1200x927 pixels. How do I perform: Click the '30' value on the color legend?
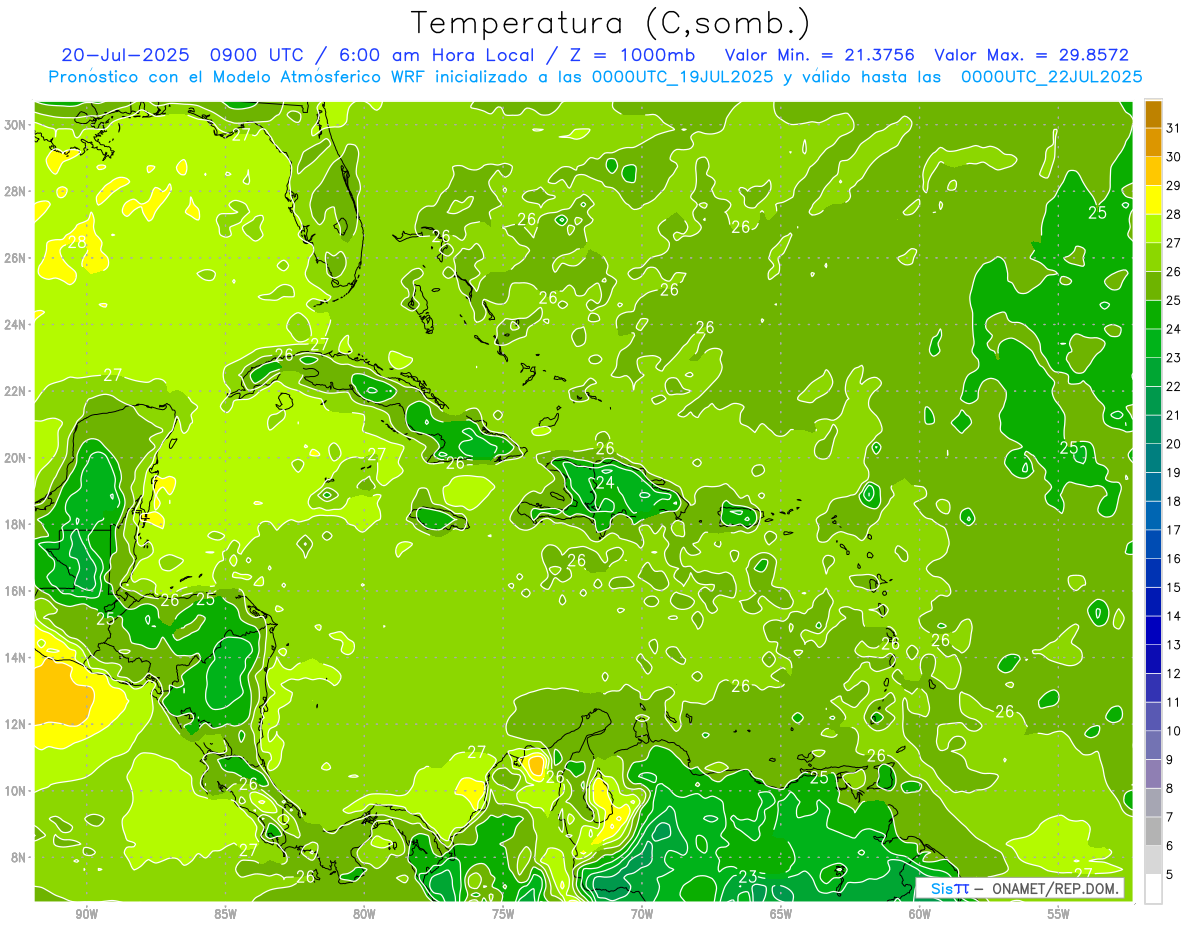tap(1173, 157)
